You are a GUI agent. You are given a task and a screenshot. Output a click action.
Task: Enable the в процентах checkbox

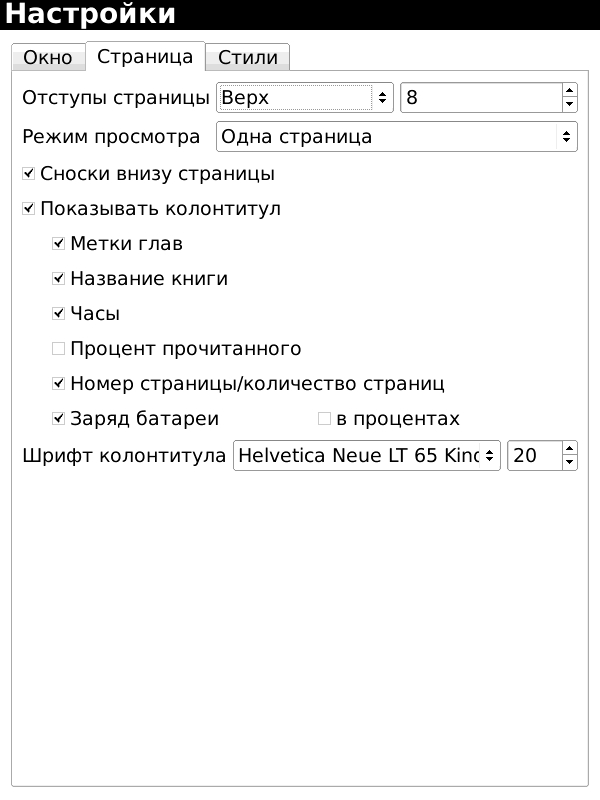pos(324,418)
